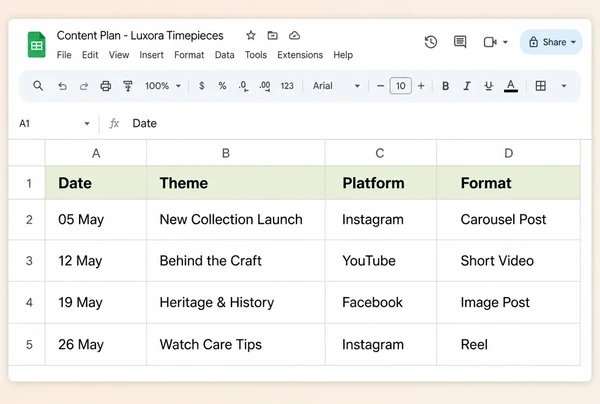The height and width of the screenshot is (404, 600).
Task: Open version history clock icon
Action: [431, 42]
